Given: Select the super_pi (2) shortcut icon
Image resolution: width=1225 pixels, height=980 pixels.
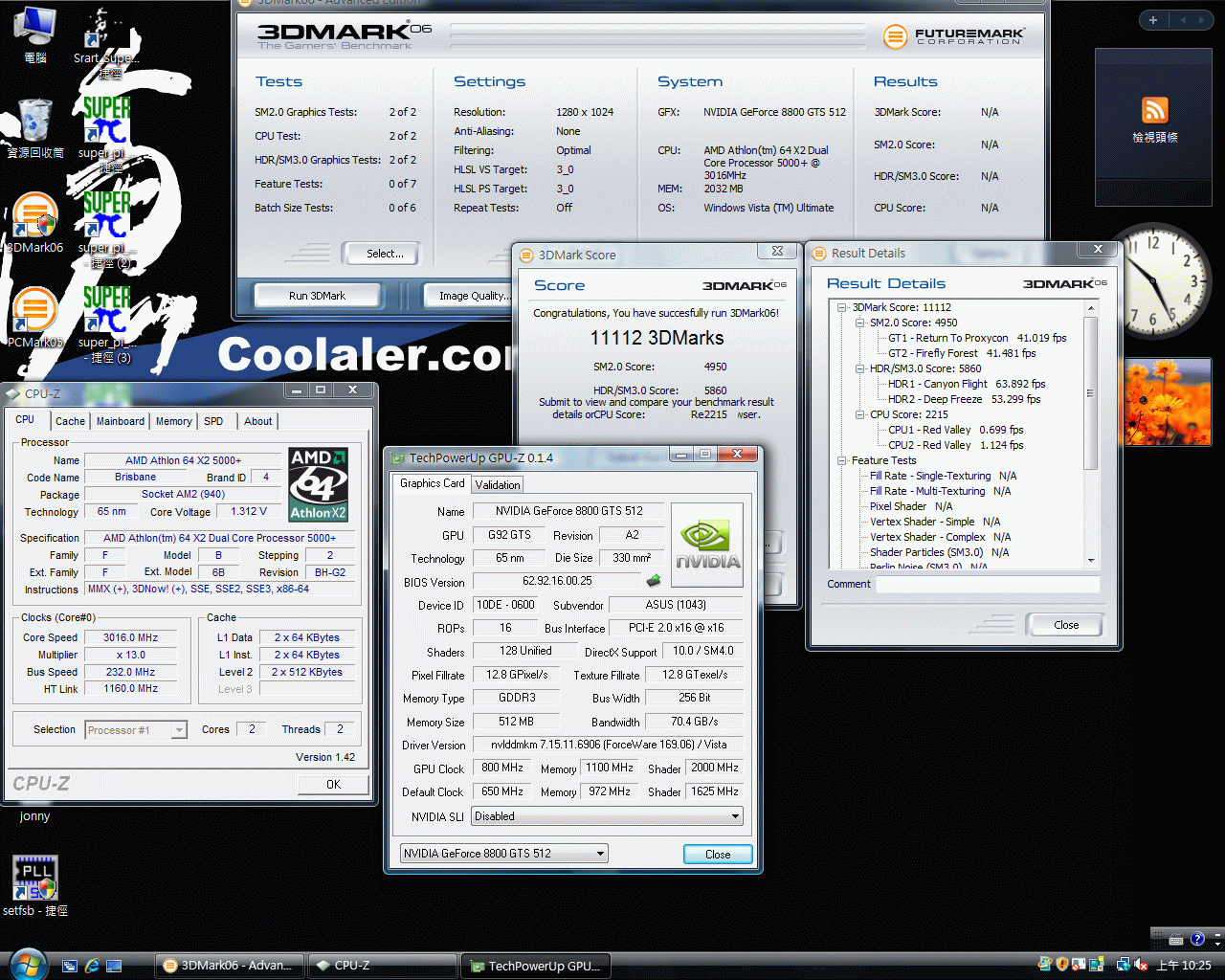Looking at the screenshot, I should click(106, 230).
